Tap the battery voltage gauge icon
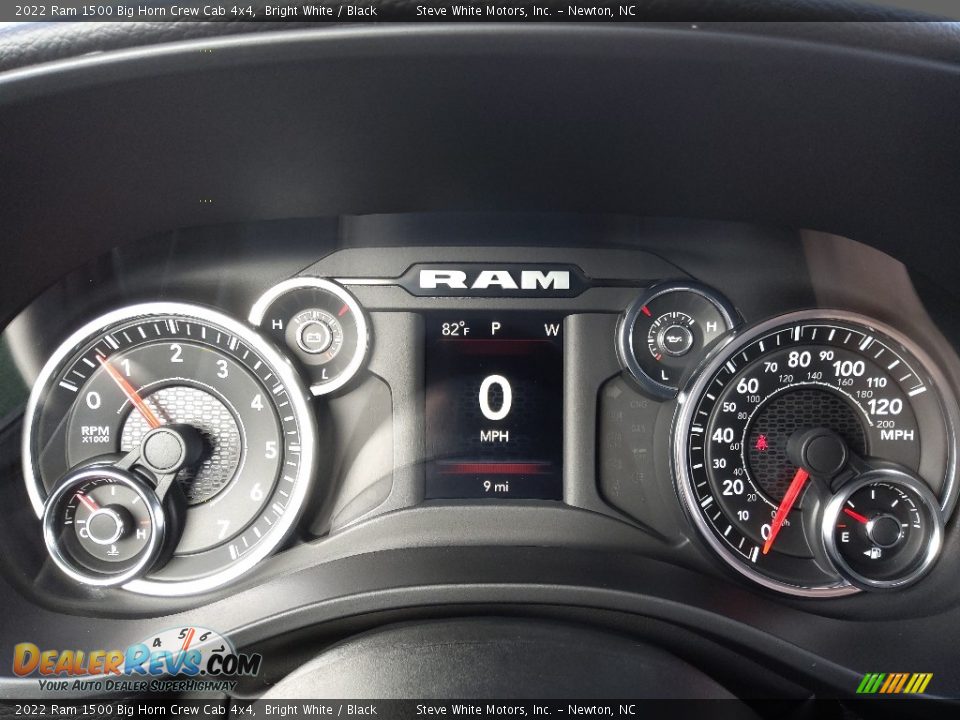The height and width of the screenshot is (720, 960). coord(314,336)
